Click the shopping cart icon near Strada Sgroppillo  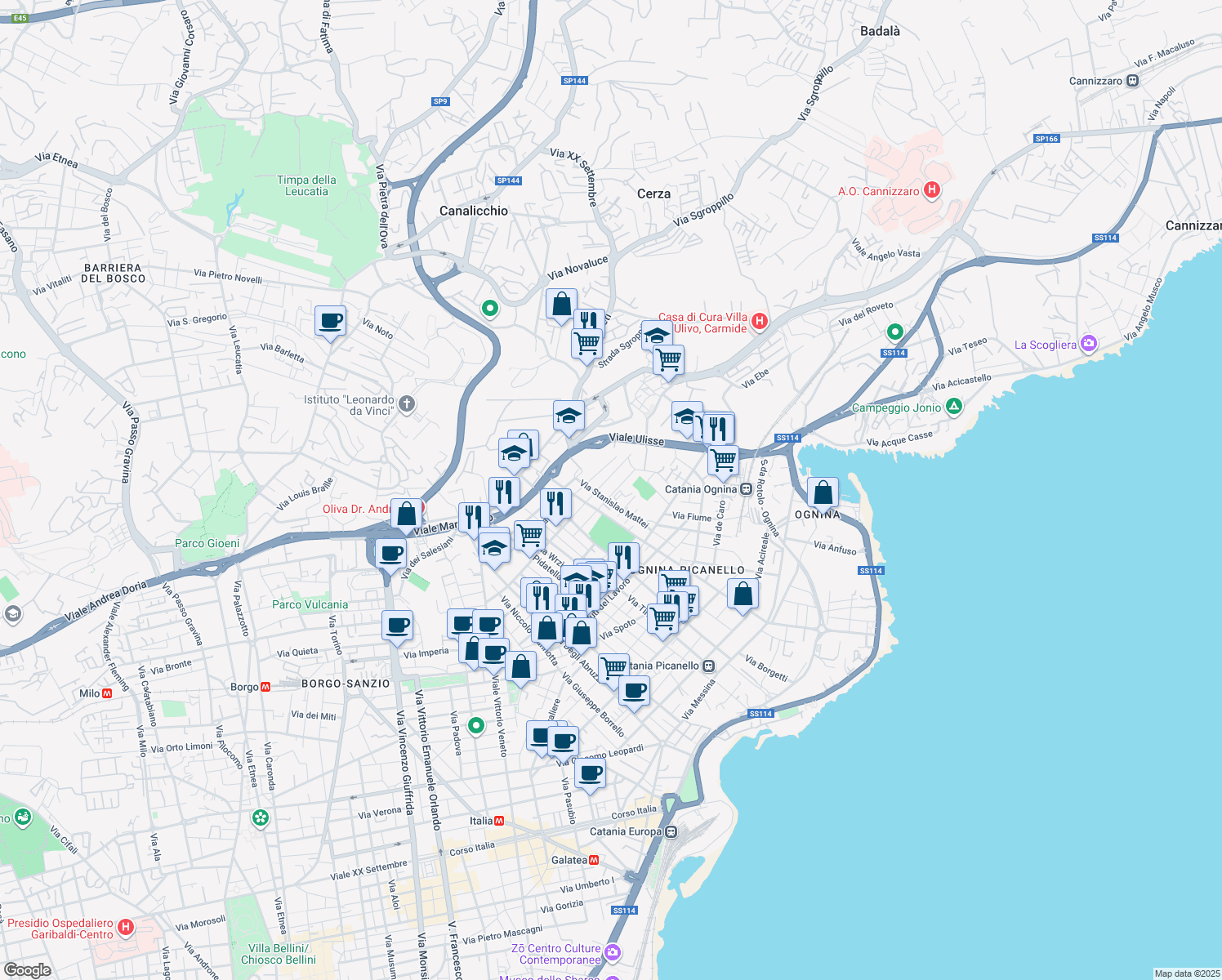pos(586,341)
